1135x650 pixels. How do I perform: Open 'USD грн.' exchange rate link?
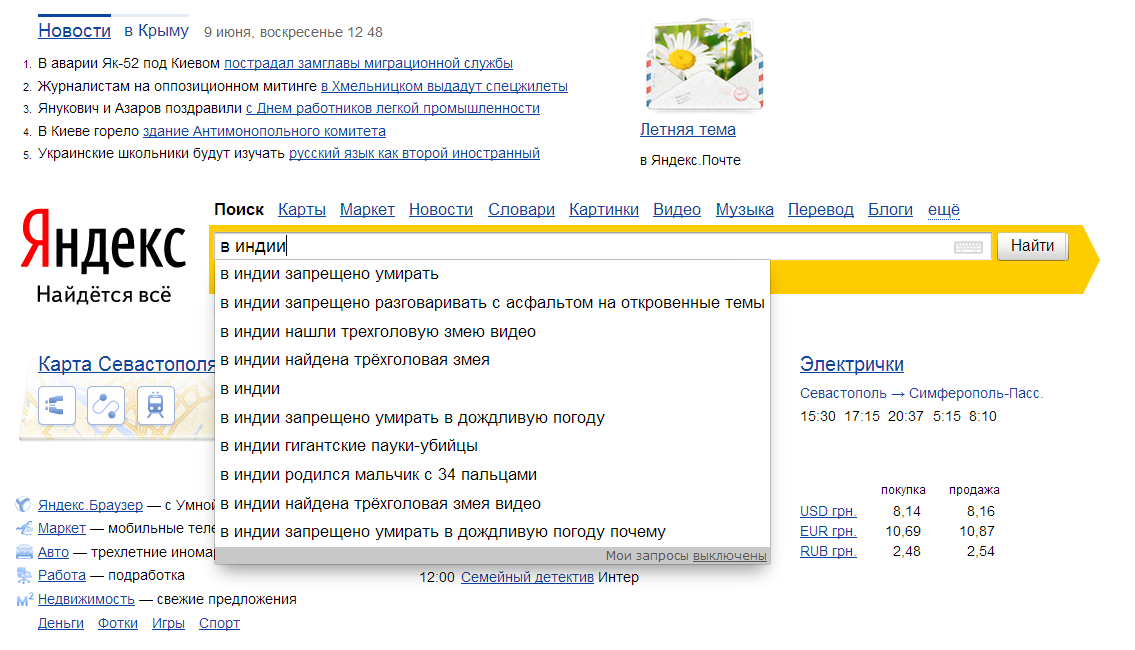[x=828, y=511]
